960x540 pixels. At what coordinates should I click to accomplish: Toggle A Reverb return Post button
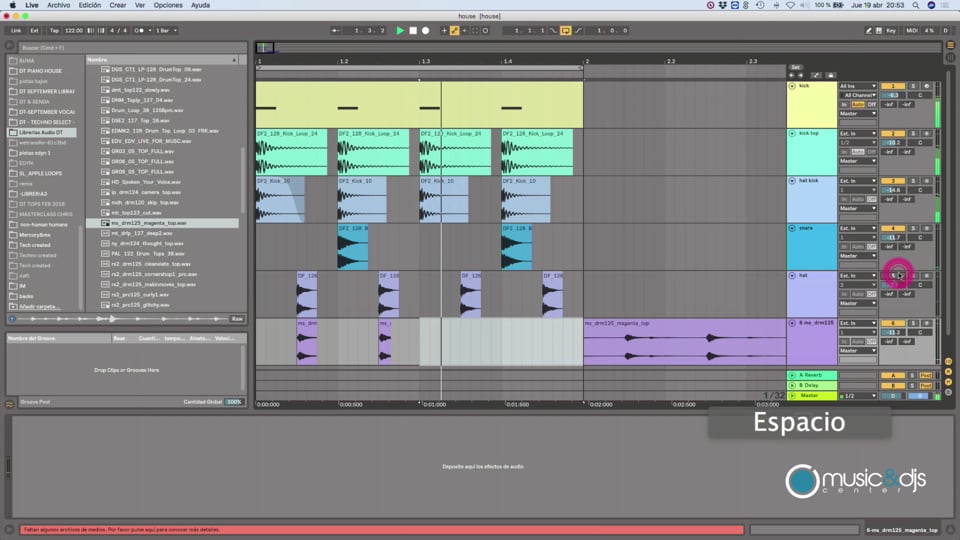pos(926,375)
